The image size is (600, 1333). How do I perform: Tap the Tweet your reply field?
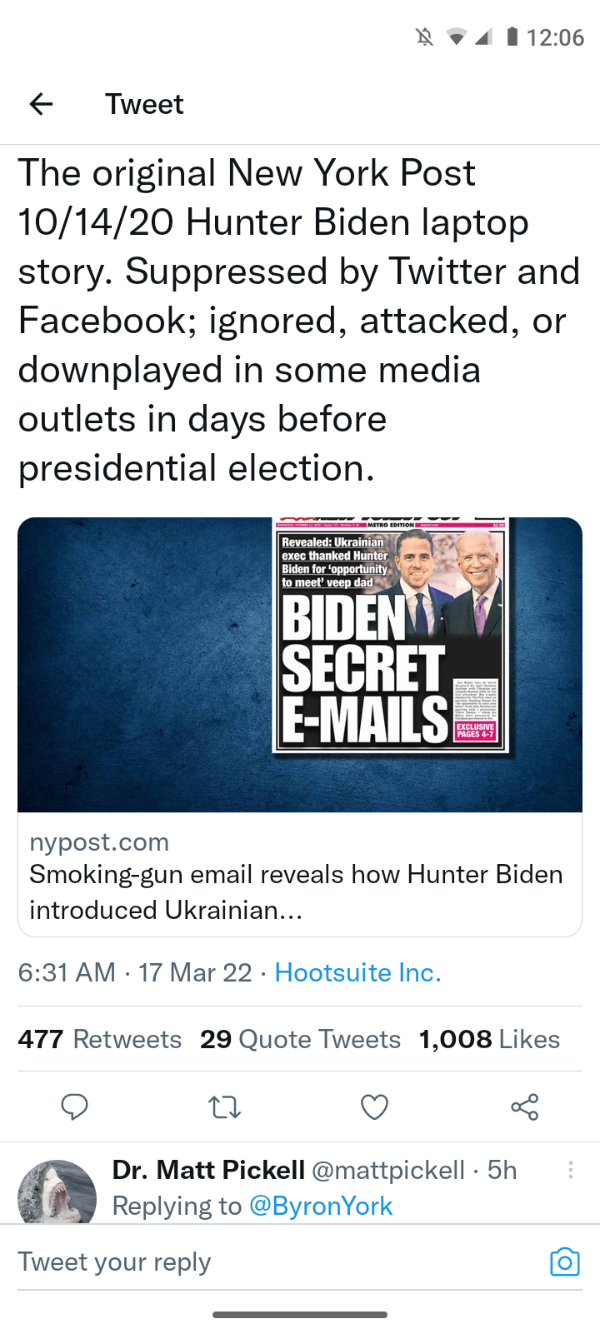coord(270,1262)
